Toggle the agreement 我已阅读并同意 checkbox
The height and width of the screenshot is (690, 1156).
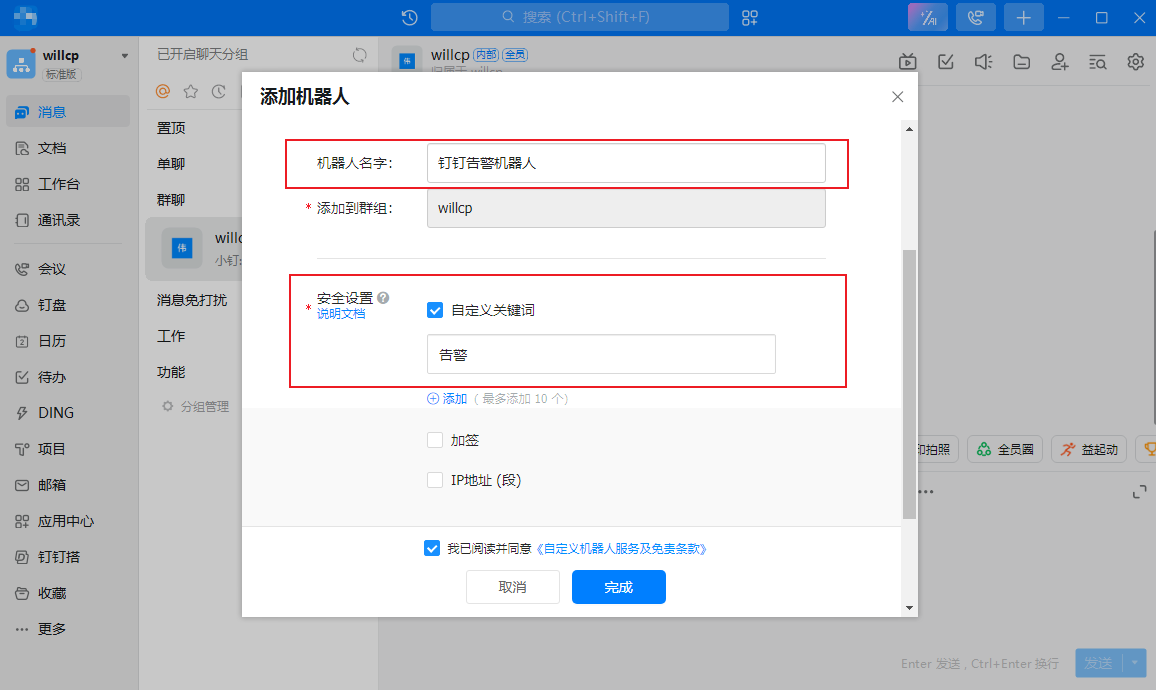pyautogui.click(x=432, y=548)
